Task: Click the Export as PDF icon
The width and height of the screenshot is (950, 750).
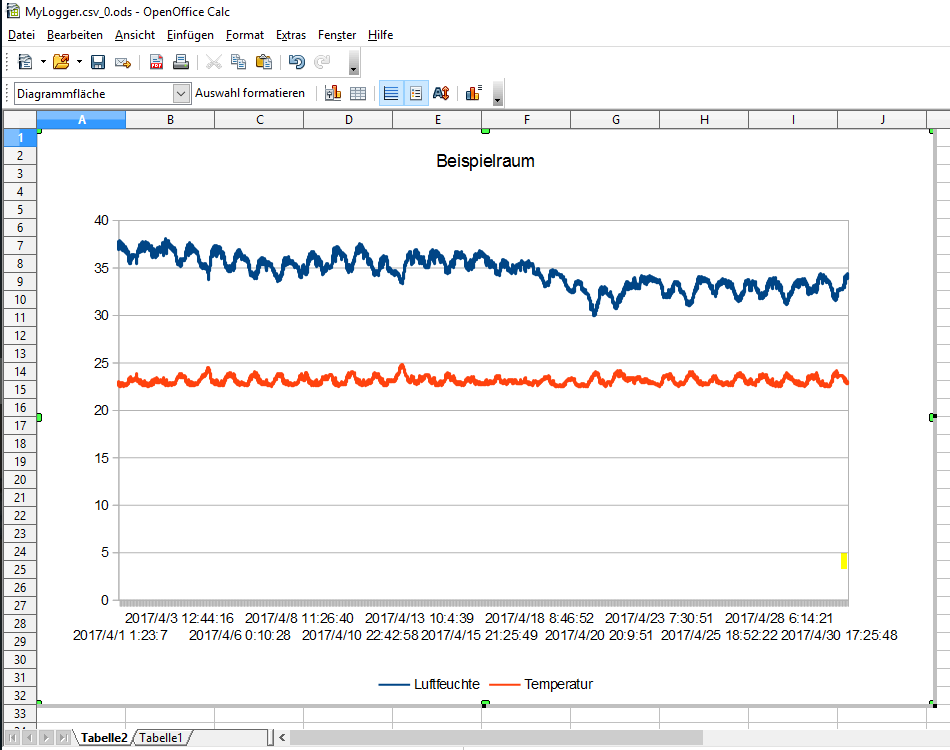Action: coord(157,62)
